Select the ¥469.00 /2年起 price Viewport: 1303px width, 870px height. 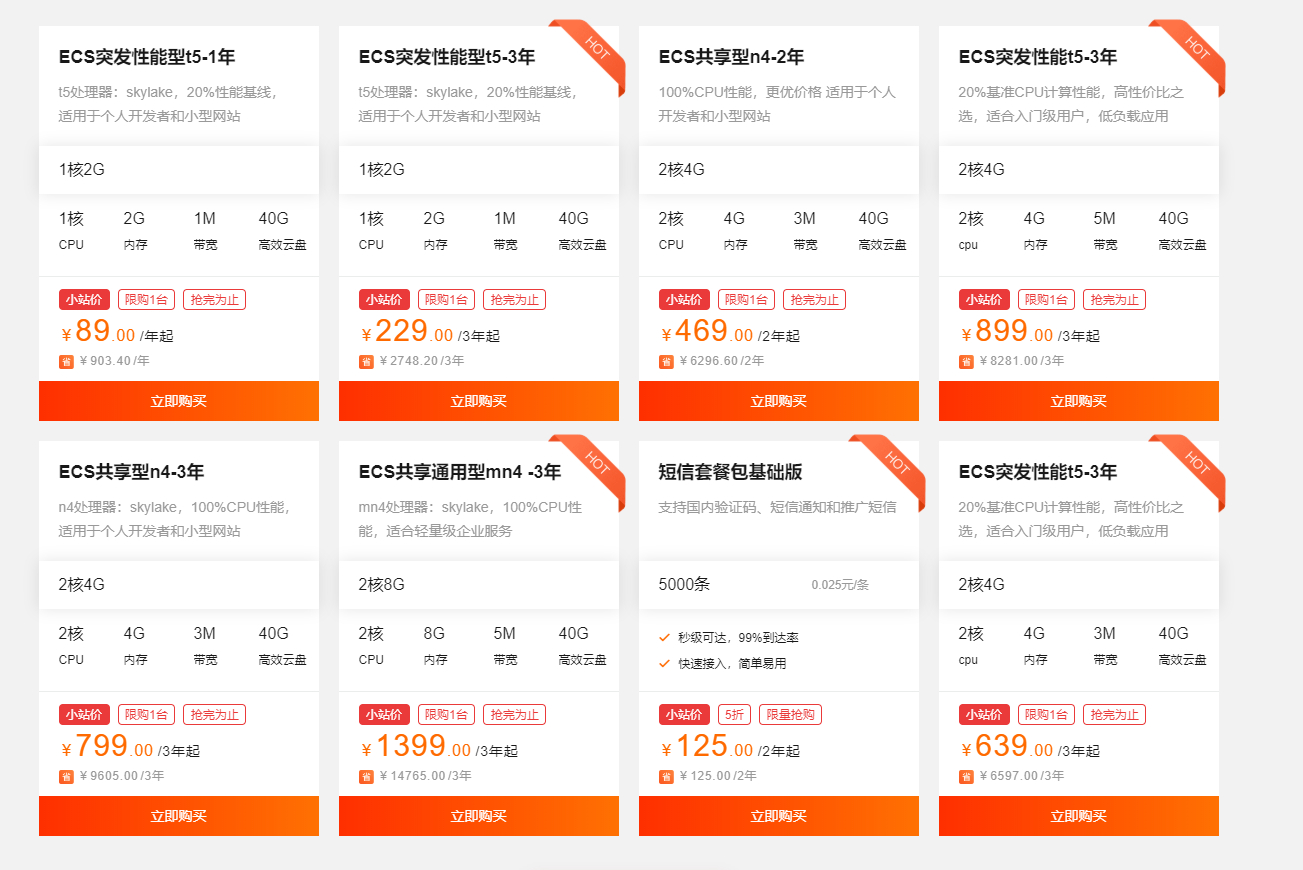coord(730,332)
